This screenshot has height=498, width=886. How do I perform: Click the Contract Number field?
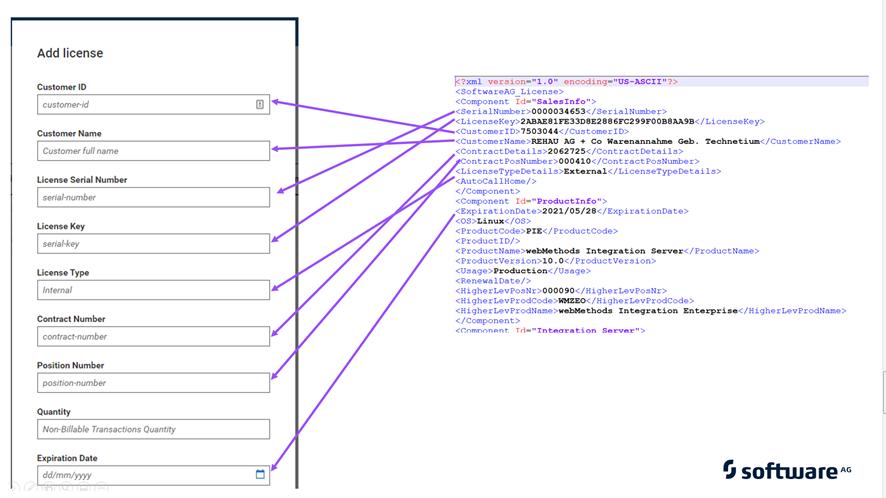(153, 337)
